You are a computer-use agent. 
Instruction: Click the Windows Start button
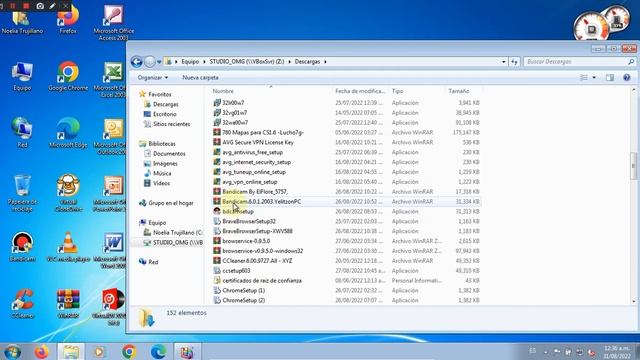click(12, 352)
